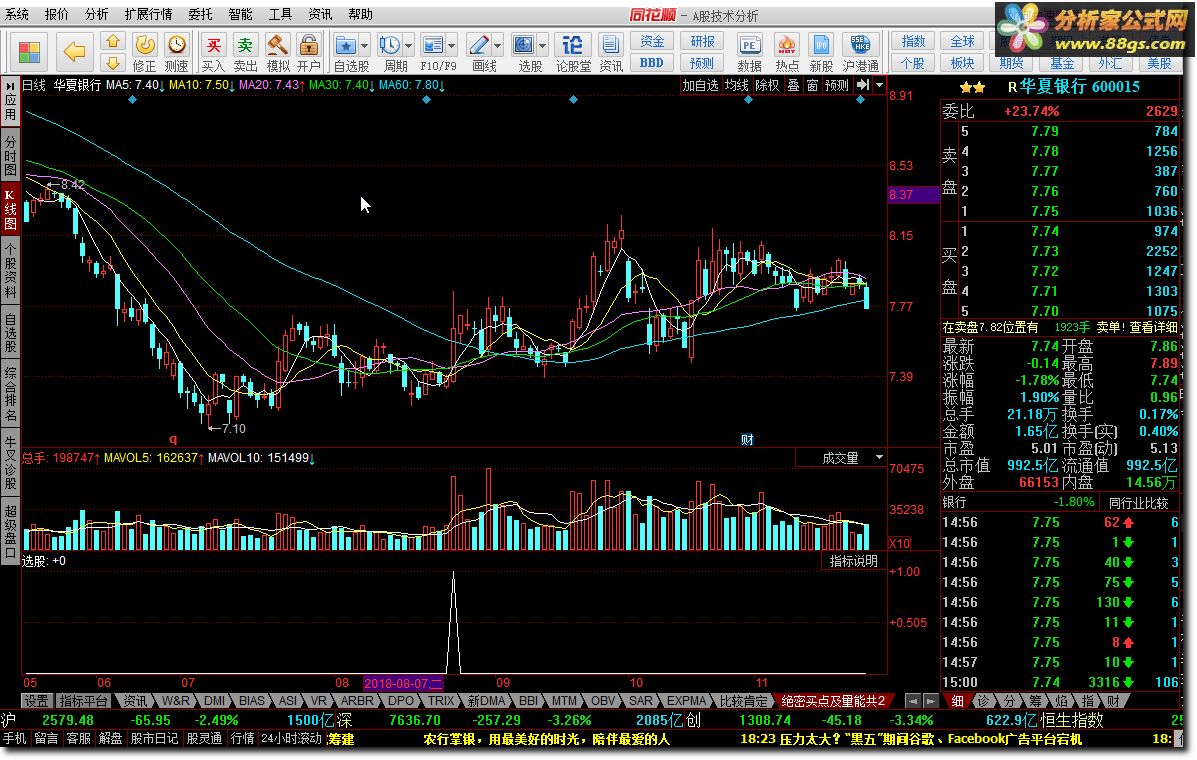This screenshot has height=760, width=1197.
Task: Open the 系统 menu
Action: coord(17,14)
